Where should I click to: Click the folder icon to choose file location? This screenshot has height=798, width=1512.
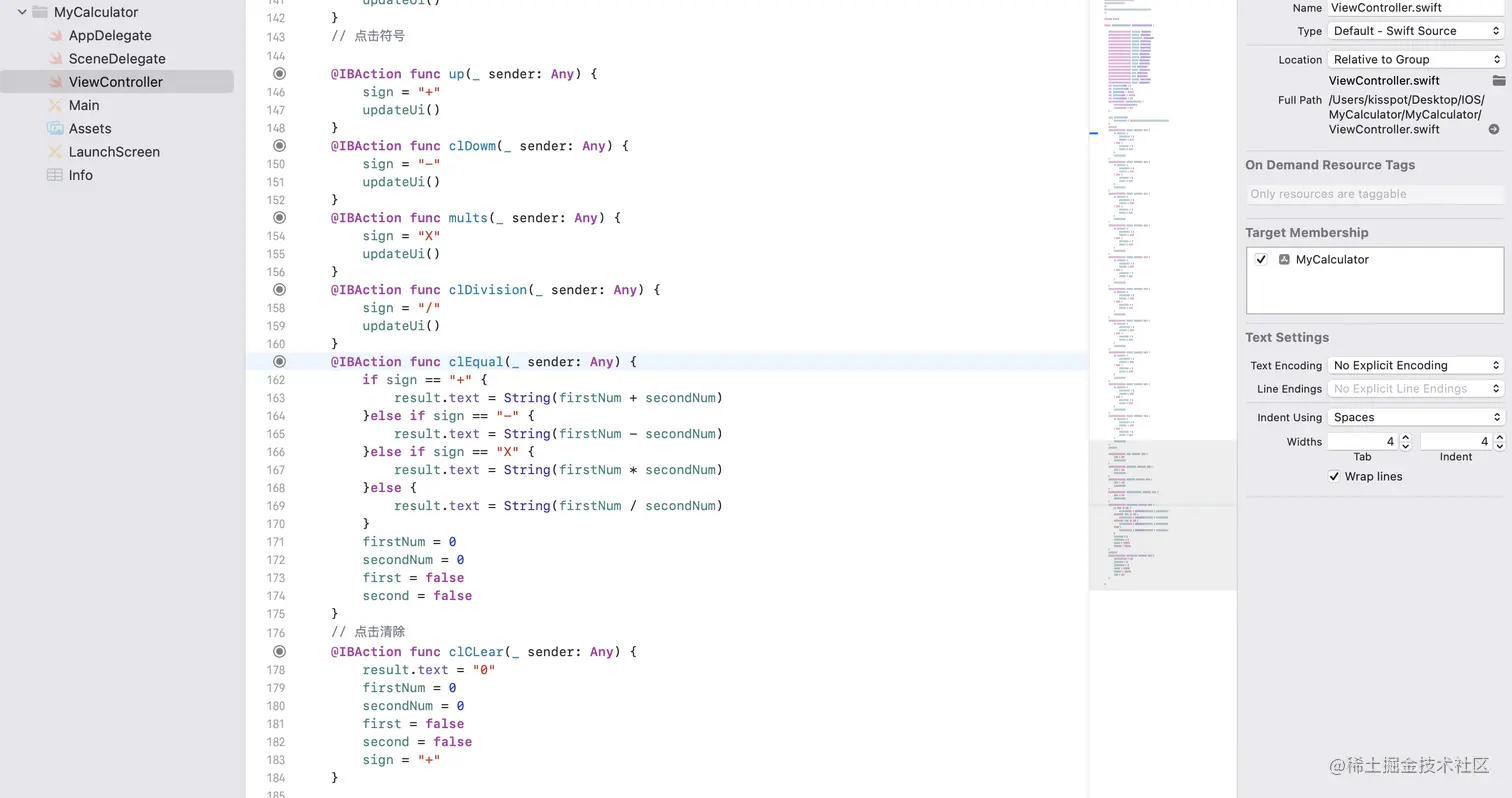tap(1498, 81)
